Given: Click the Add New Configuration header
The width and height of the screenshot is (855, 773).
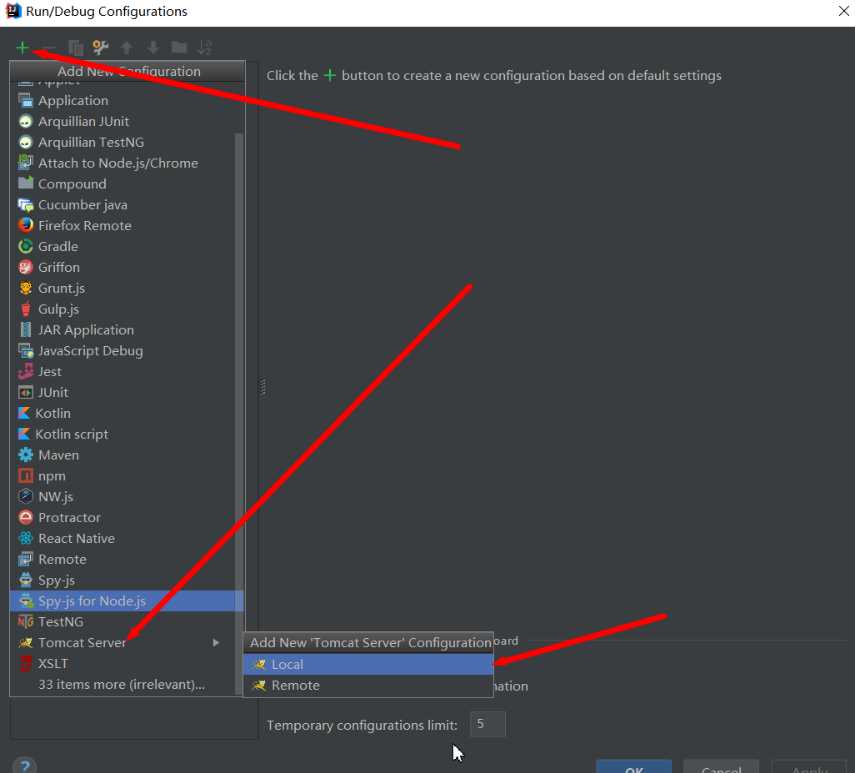Looking at the screenshot, I should click(128, 71).
